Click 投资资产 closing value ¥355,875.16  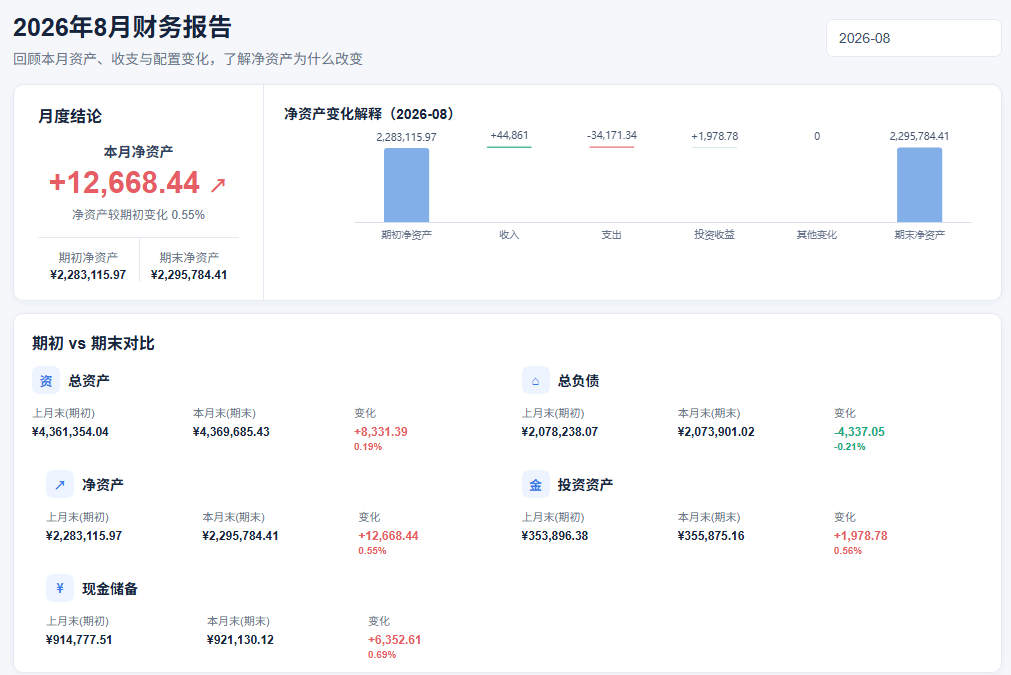[711, 536]
